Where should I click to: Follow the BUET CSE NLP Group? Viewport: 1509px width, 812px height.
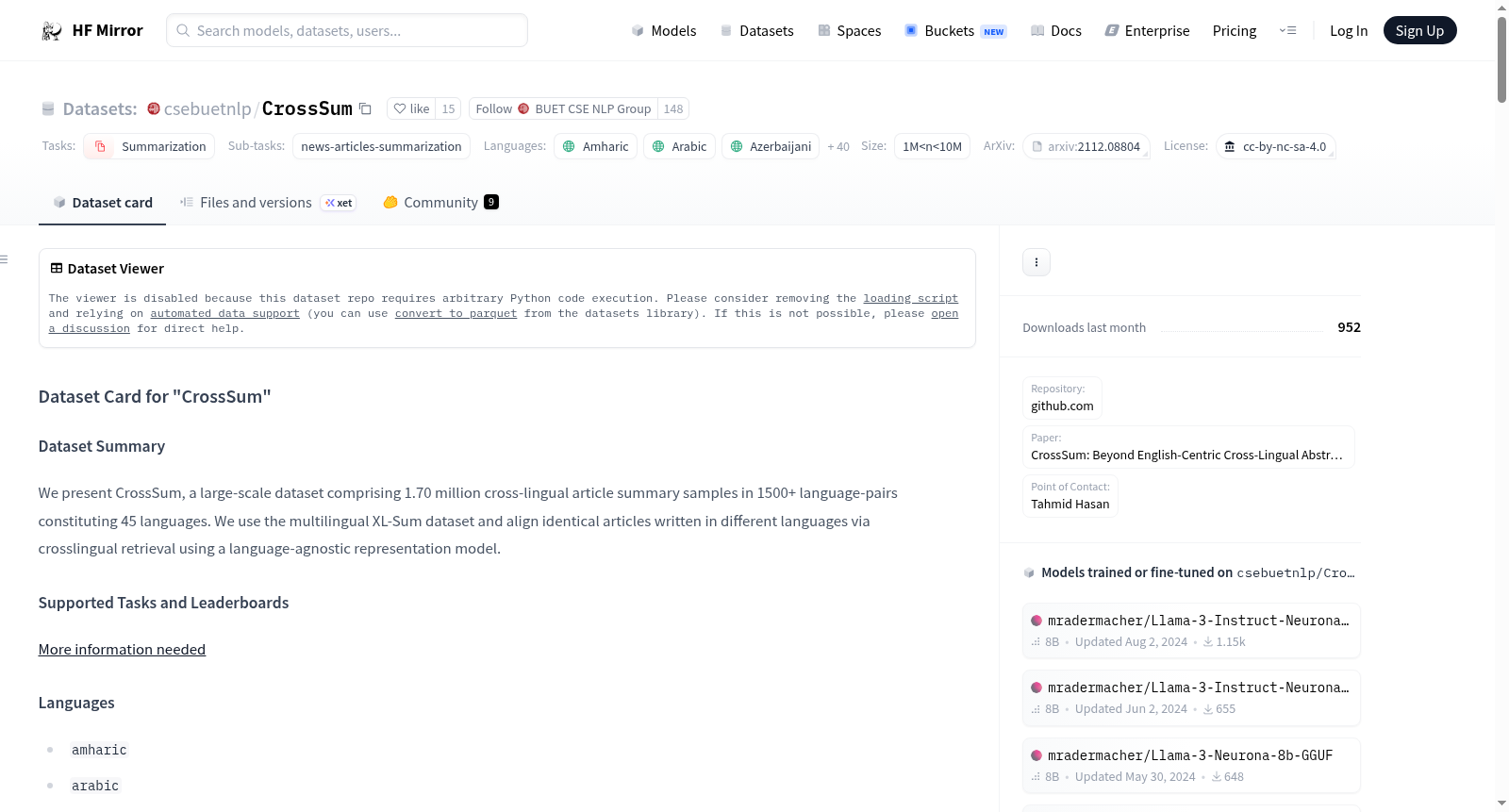click(x=563, y=108)
